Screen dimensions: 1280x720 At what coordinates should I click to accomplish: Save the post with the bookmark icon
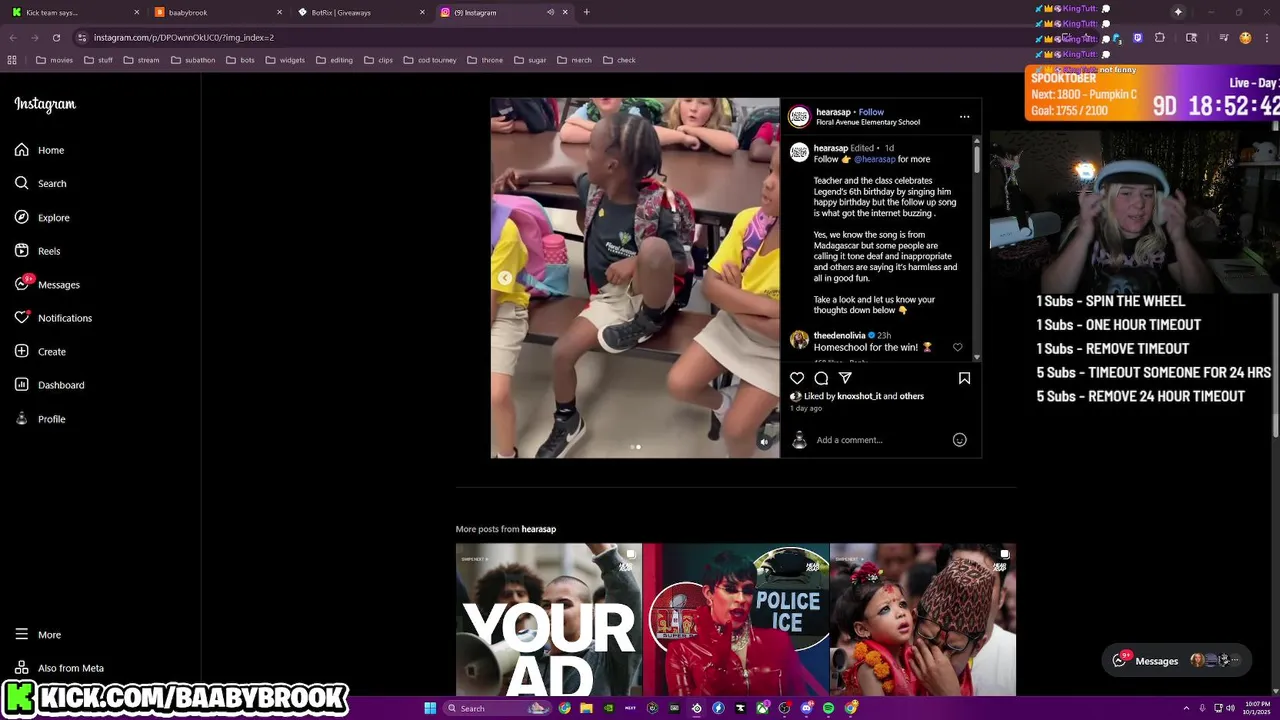point(964,378)
